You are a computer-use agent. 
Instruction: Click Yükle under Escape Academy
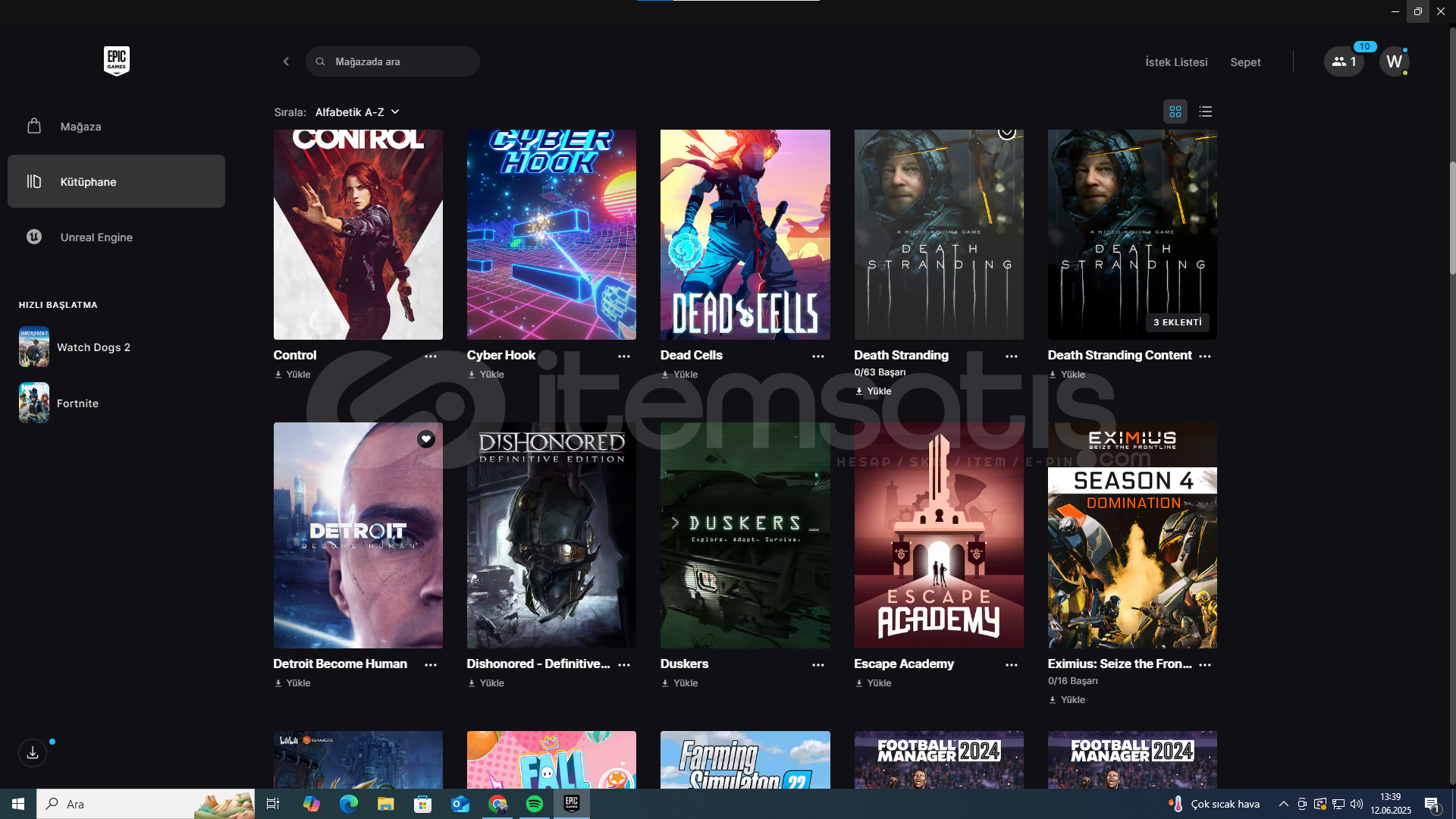tap(873, 683)
